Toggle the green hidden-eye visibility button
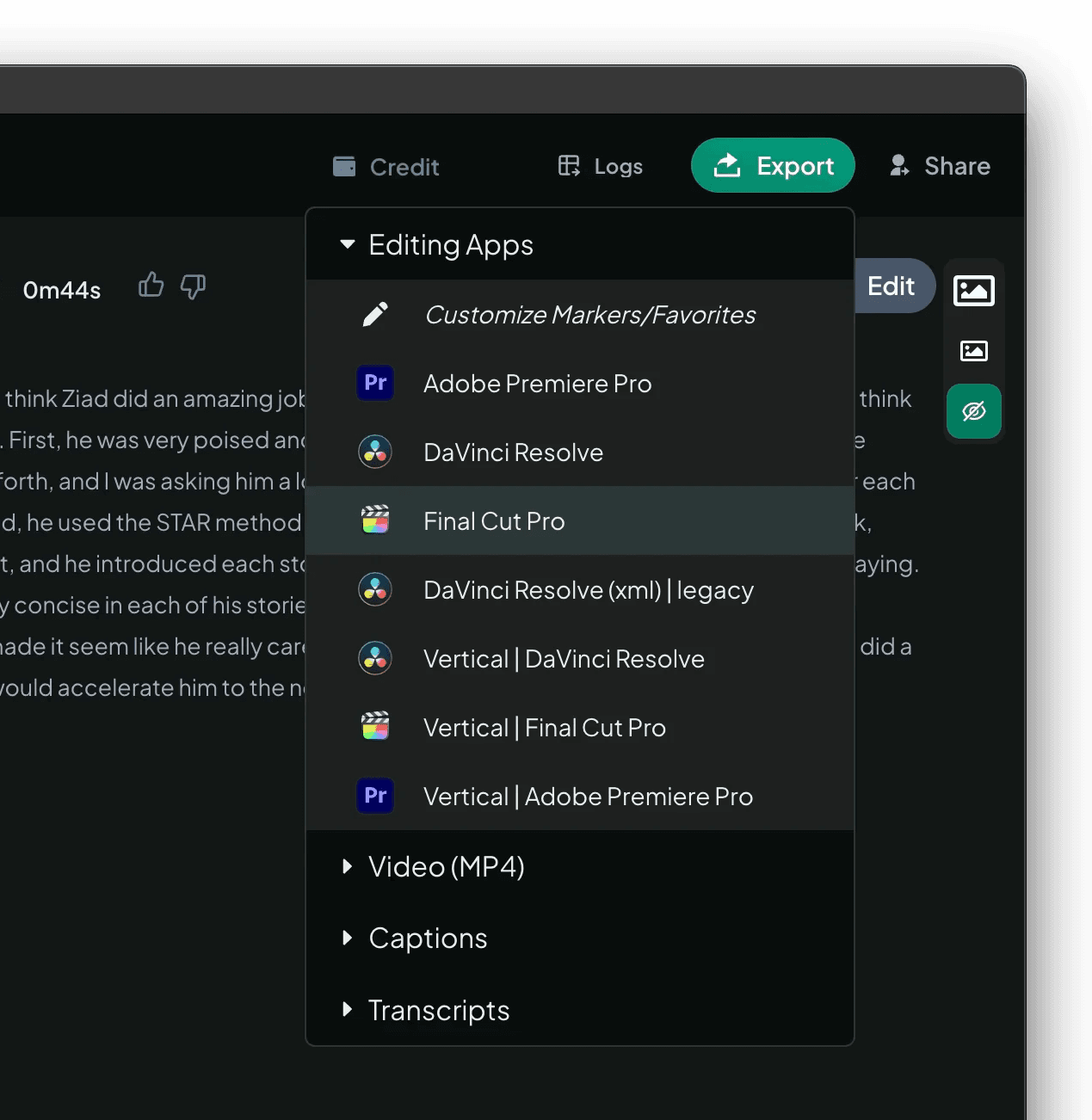The height and width of the screenshot is (1120, 1092). point(974,411)
